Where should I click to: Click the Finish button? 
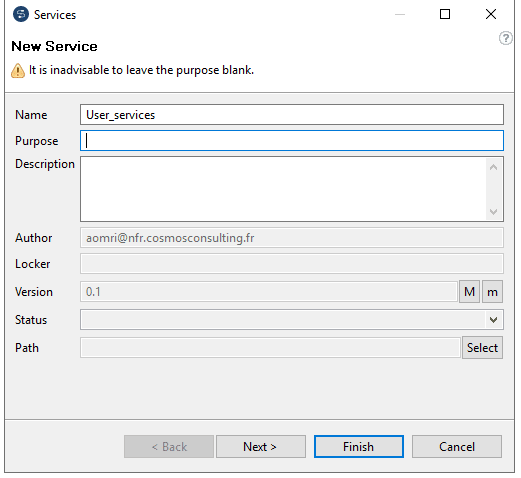pyautogui.click(x=359, y=446)
